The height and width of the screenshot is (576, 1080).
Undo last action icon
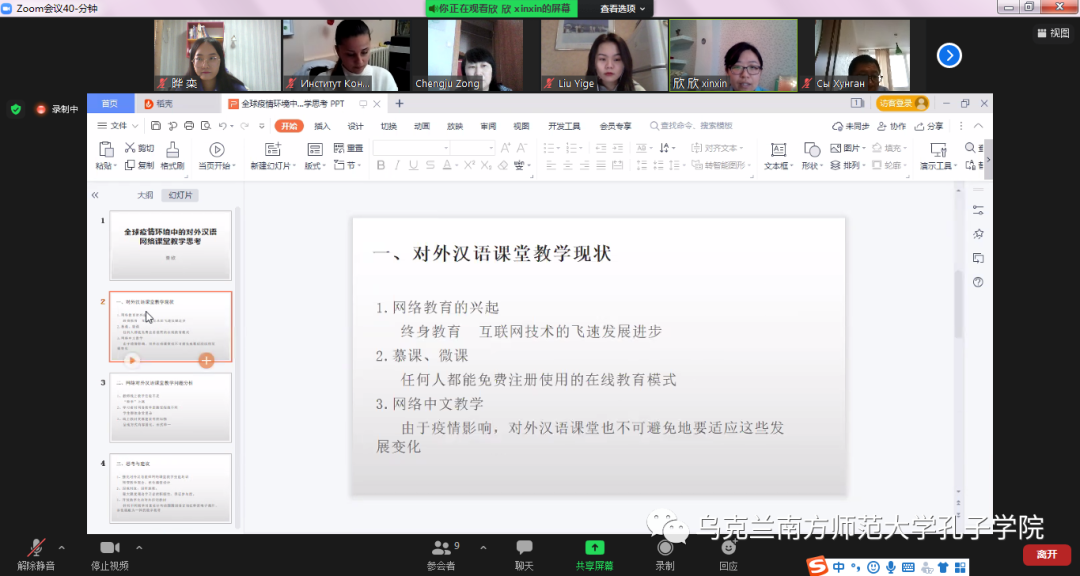pos(222,126)
